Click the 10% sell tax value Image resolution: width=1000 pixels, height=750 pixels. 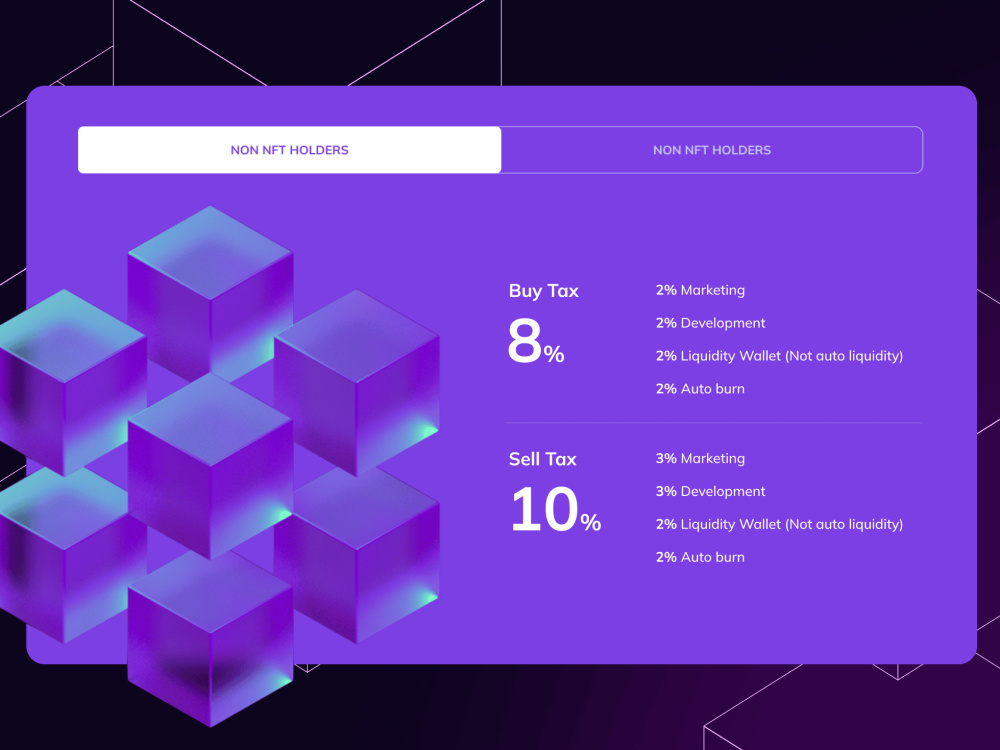tap(555, 509)
